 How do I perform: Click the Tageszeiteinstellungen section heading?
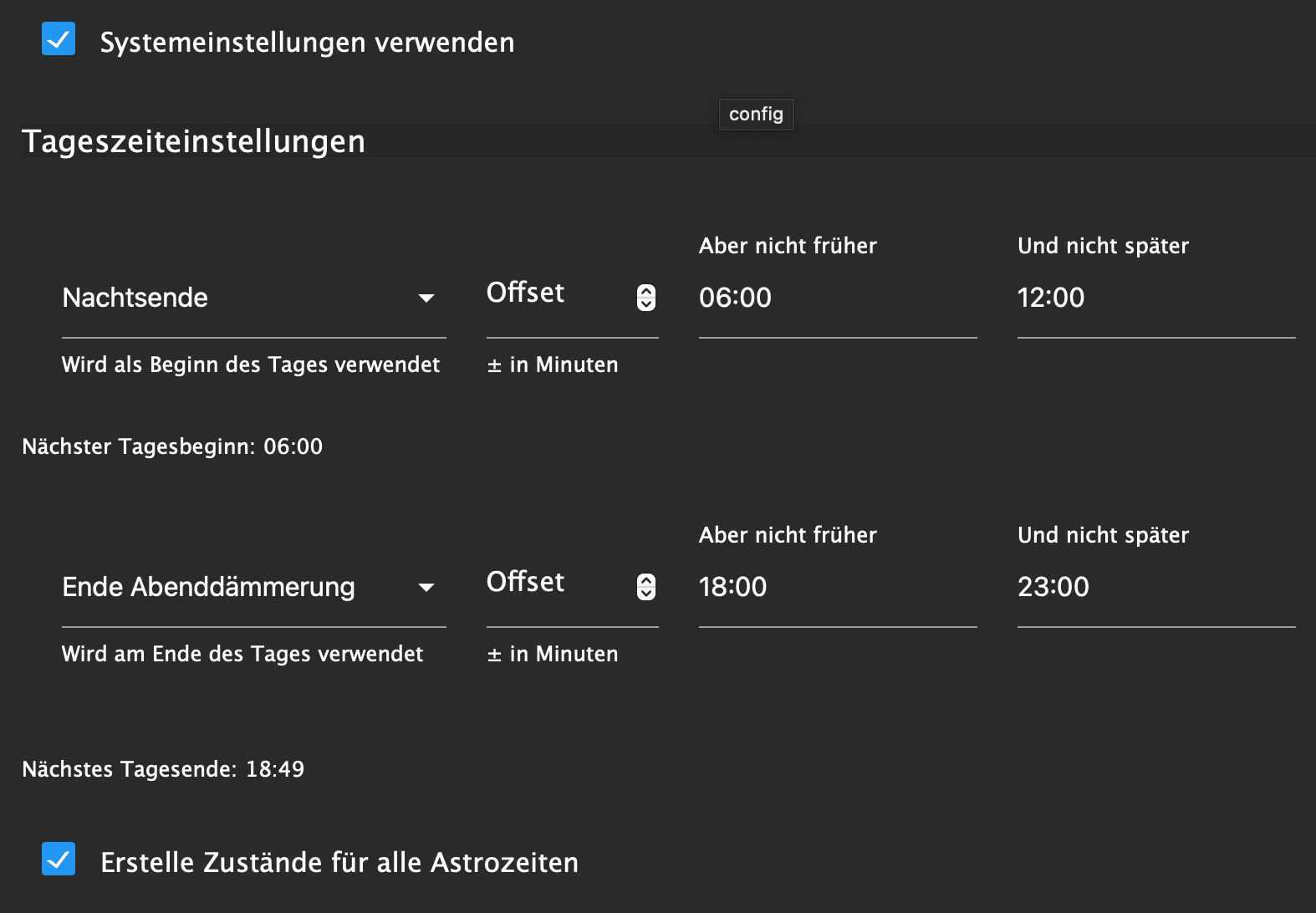(193, 141)
